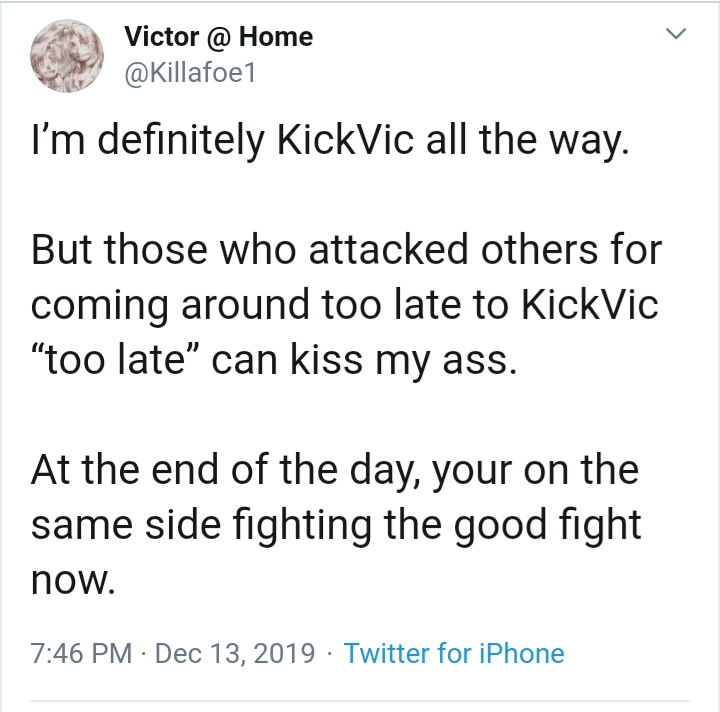This screenshot has height=712, width=720.
Task: Click the first line about KickVic
Action: pyautogui.click(x=330, y=140)
